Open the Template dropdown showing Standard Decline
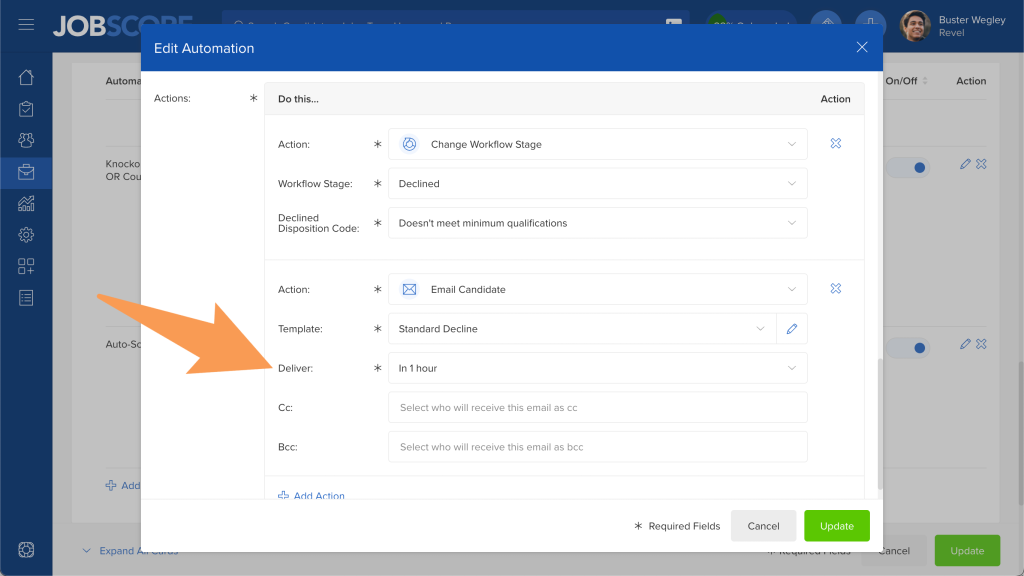 click(x=581, y=329)
